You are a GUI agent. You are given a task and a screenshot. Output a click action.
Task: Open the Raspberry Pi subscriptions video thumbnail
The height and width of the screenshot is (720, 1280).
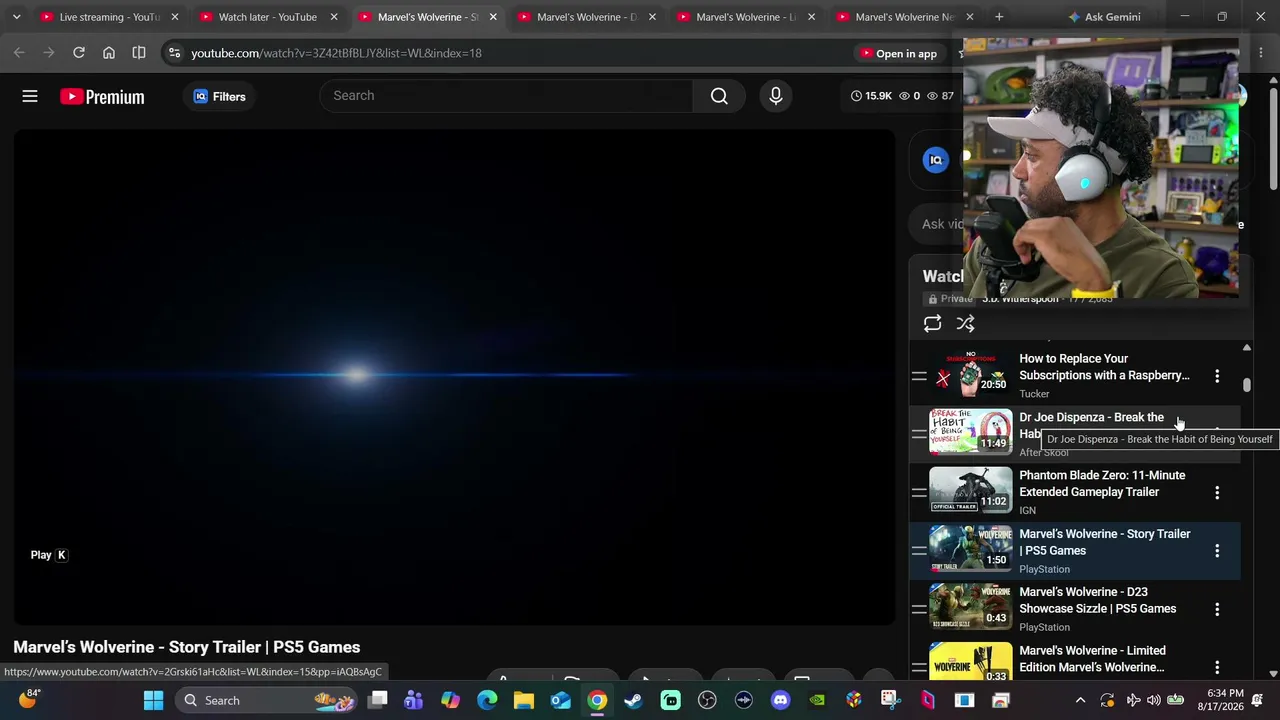coord(970,373)
